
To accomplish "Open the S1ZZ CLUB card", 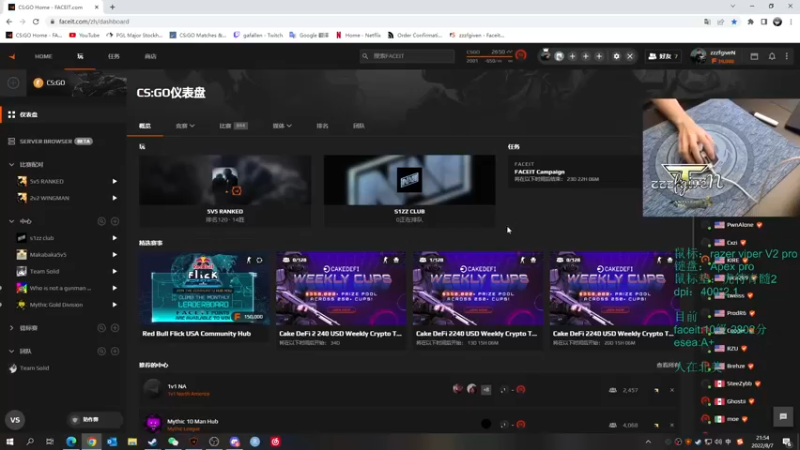I will pos(409,190).
